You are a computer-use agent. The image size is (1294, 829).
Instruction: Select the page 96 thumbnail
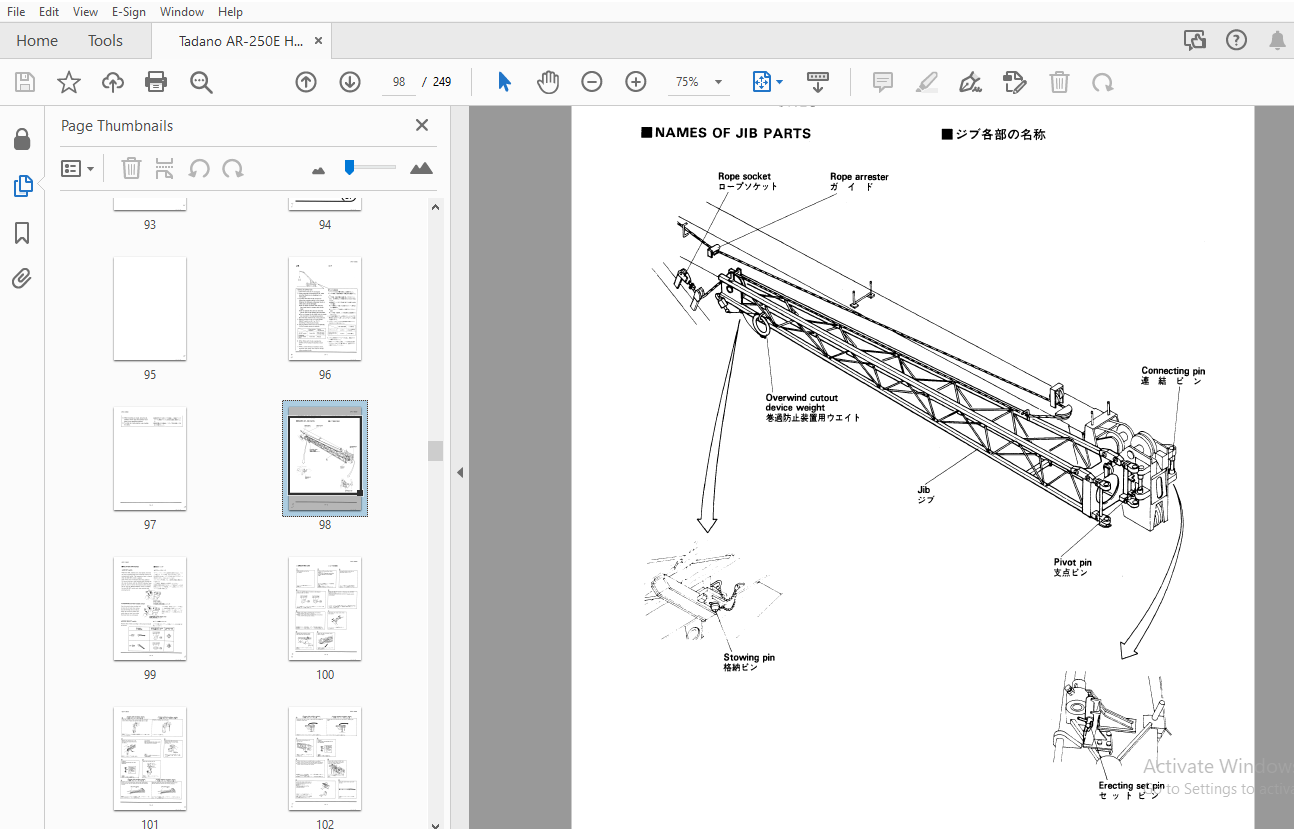325,309
